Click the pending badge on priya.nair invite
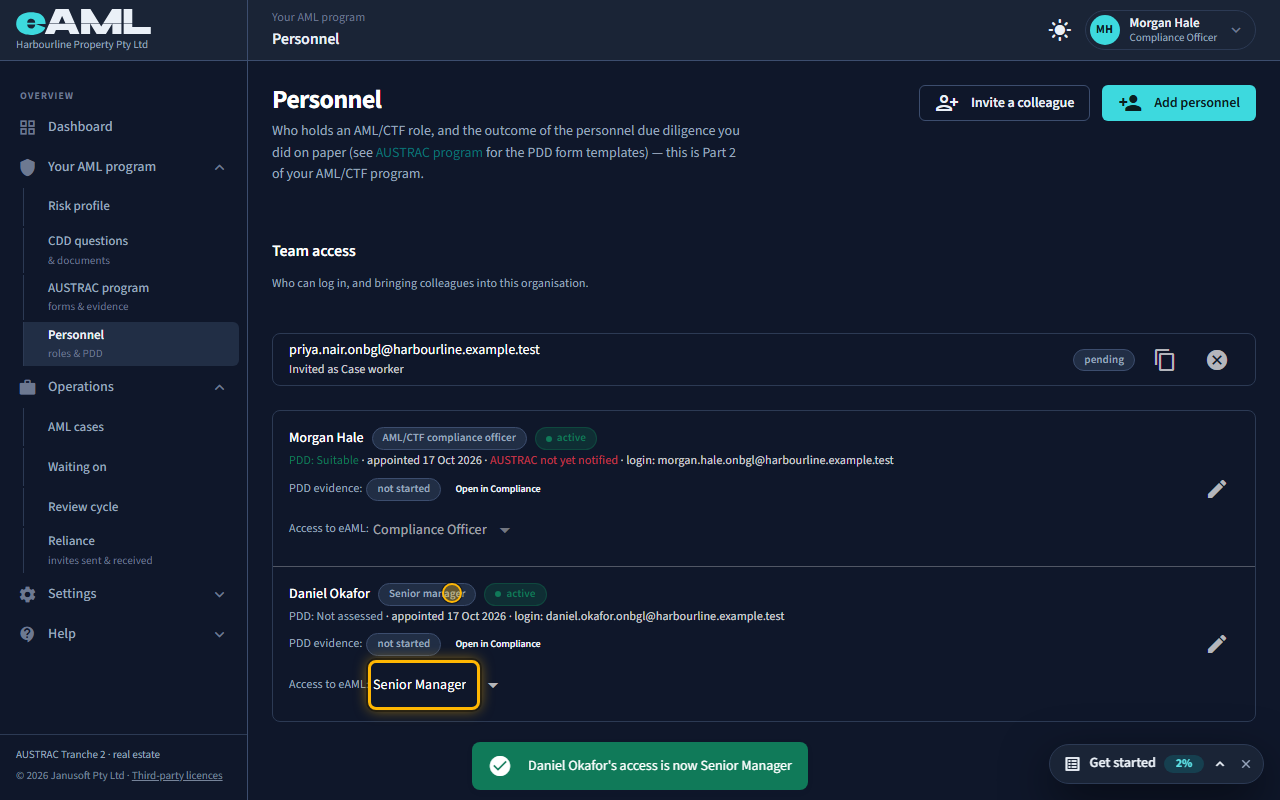This screenshot has width=1280, height=800. pyautogui.click(x=1104, y=360)
